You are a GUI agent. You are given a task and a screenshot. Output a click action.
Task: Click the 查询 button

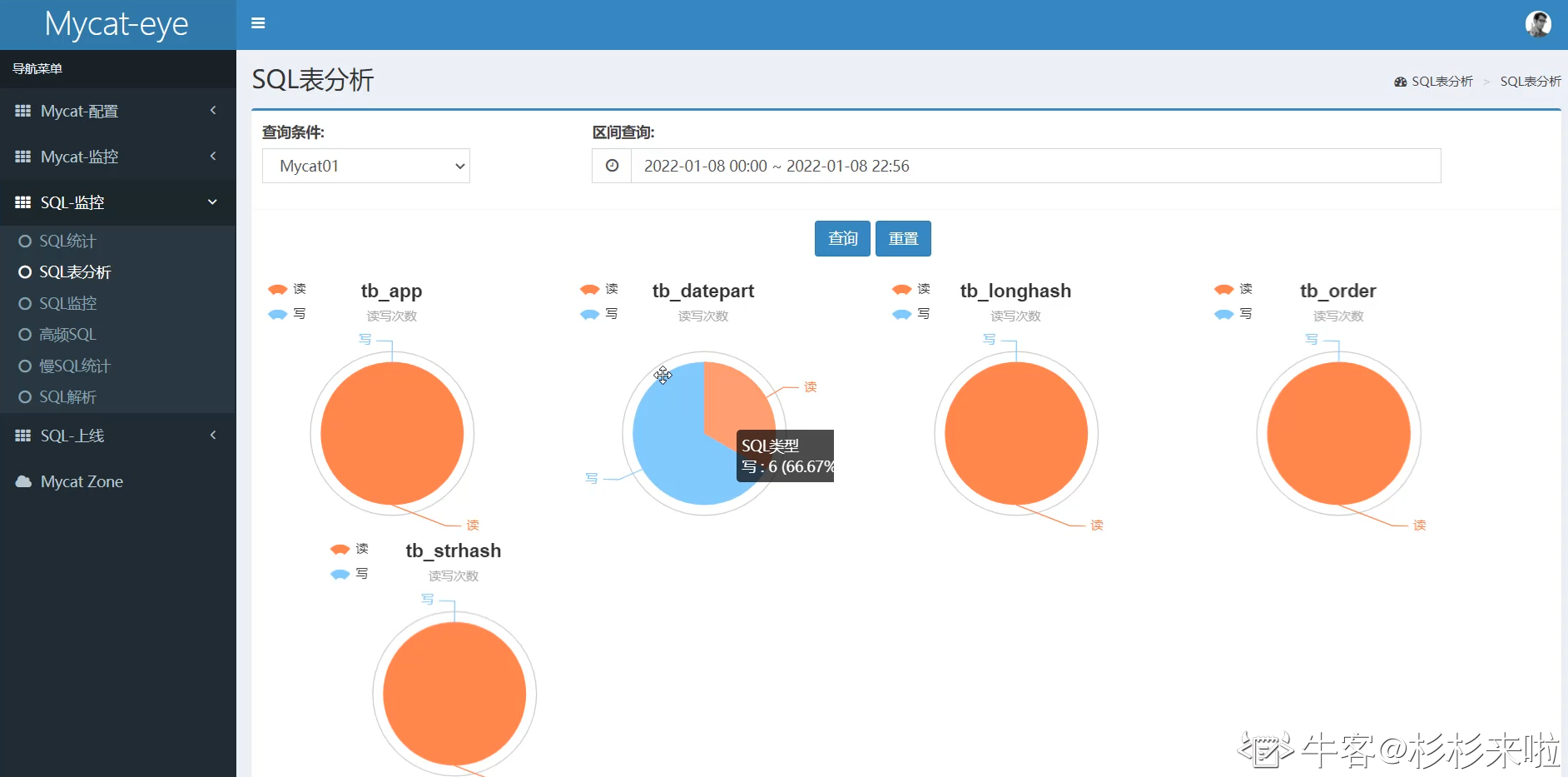(x=842, y=238)
